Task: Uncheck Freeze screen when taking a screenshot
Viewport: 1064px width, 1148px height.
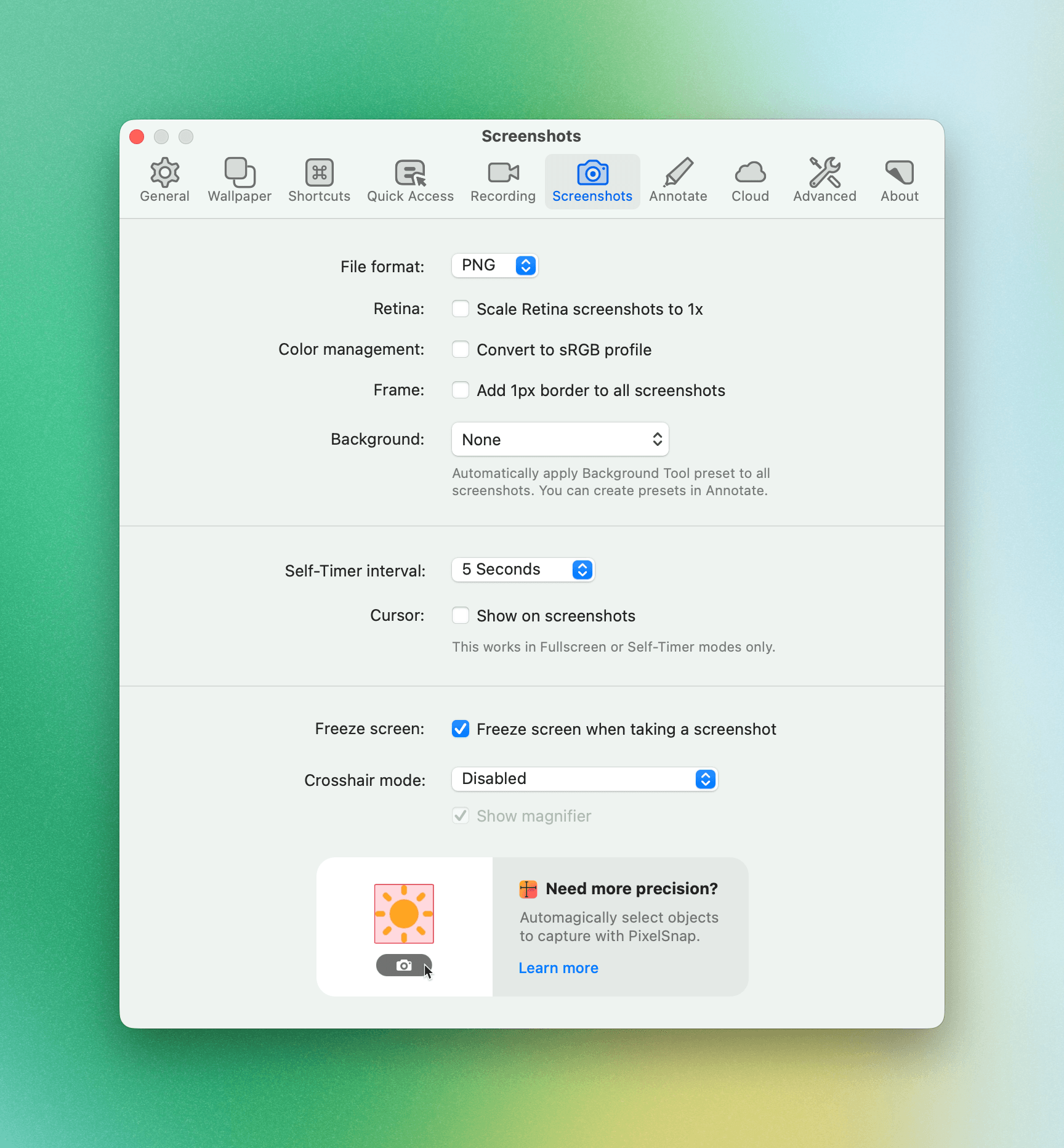Action: (x=461, y=729)
